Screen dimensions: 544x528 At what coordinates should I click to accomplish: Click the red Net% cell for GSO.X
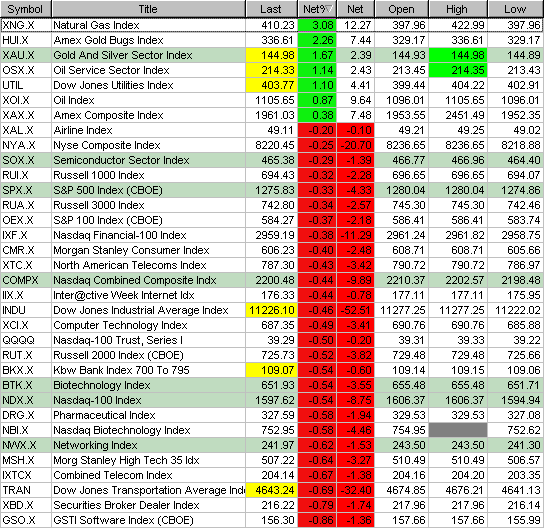click(x=317, y=520)
